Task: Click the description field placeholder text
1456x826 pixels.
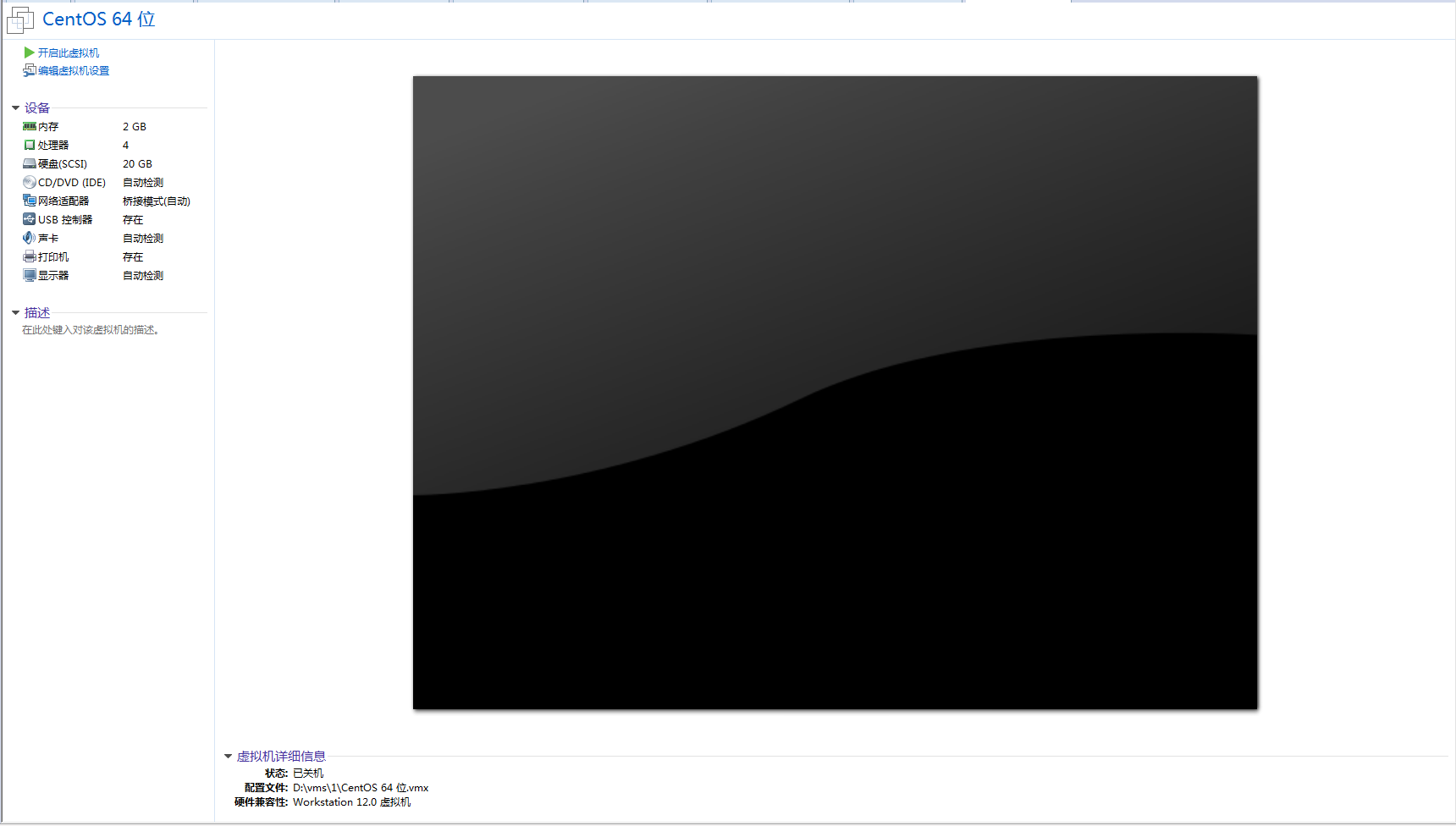Action: [91, 330]
